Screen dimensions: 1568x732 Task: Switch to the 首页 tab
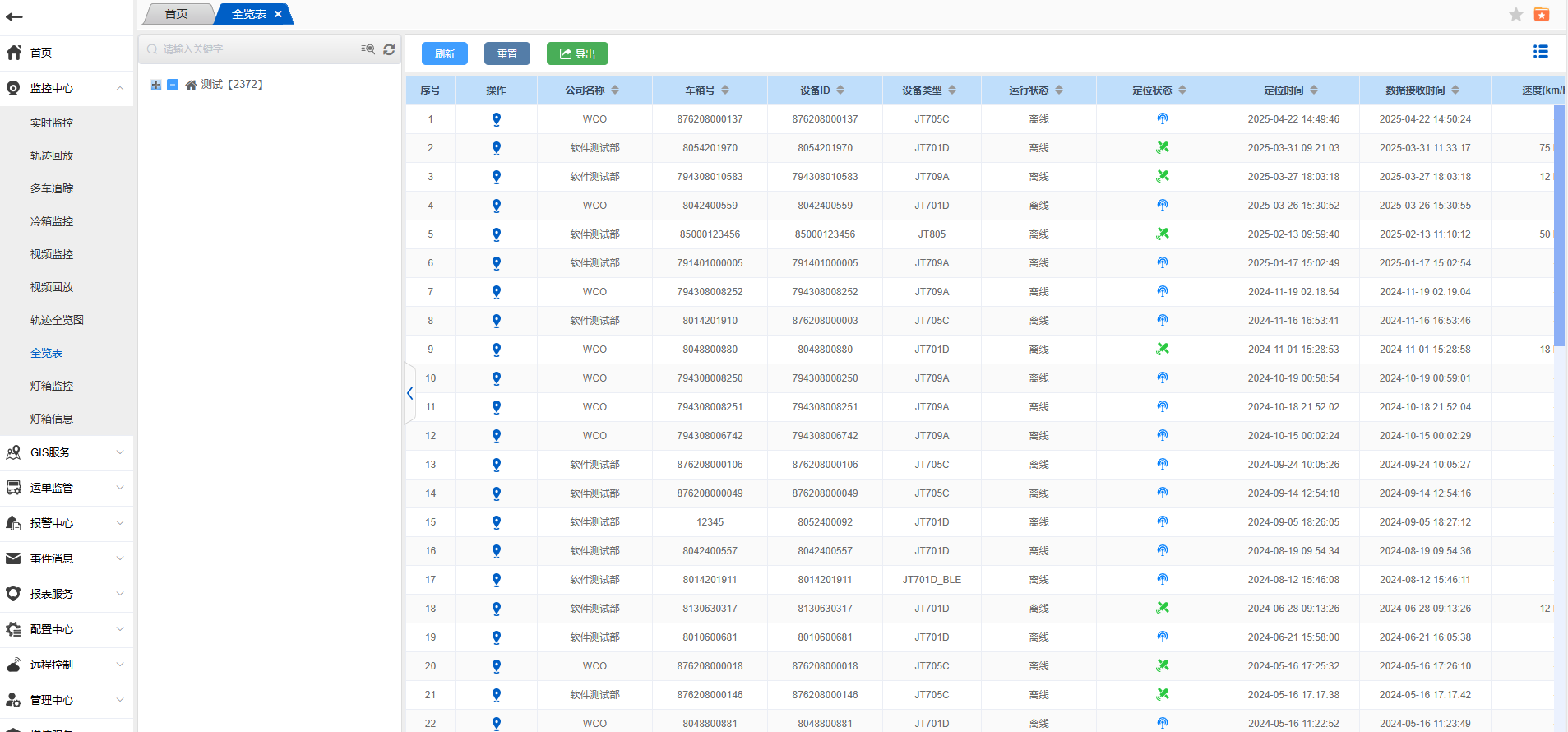click(176, 14)
